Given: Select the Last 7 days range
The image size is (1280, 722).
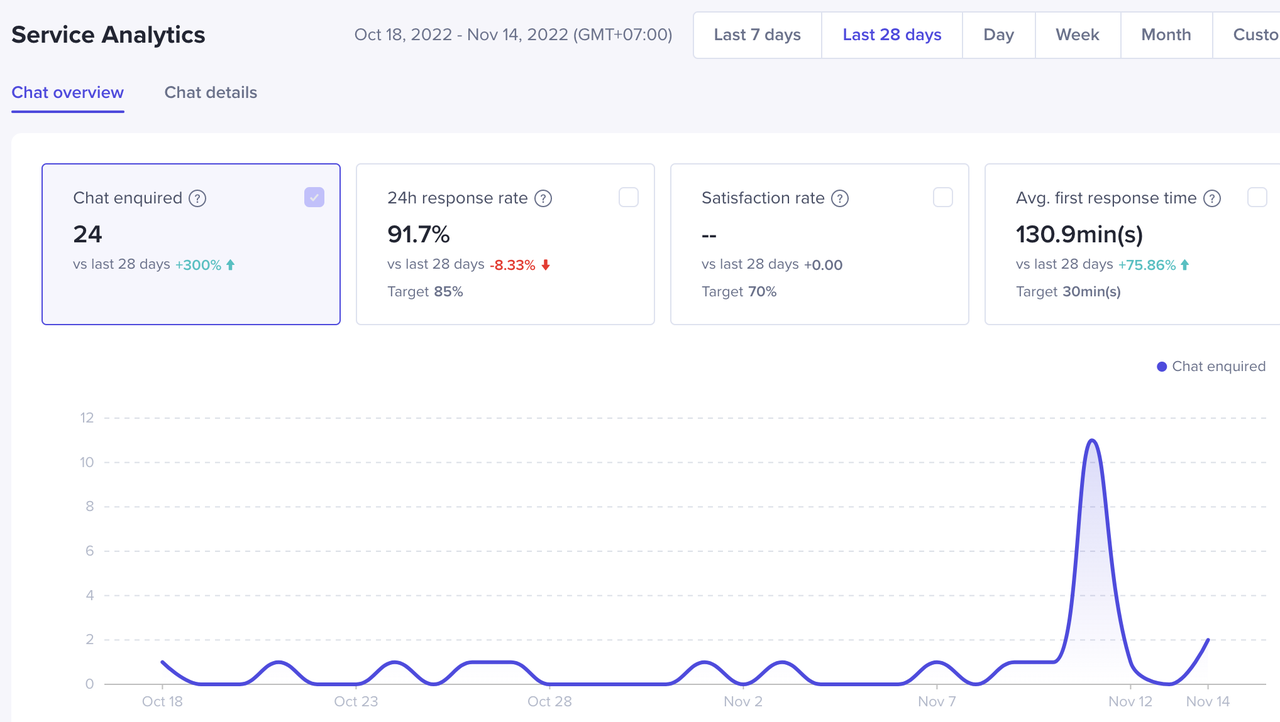Looking at the screenshot, I should (757, 35).
